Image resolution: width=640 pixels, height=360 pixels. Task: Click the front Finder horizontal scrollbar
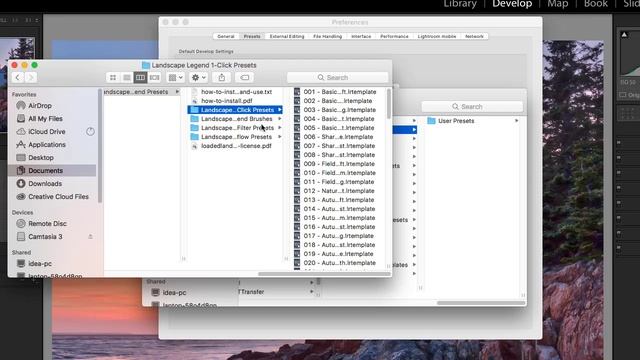click(324, 274)
